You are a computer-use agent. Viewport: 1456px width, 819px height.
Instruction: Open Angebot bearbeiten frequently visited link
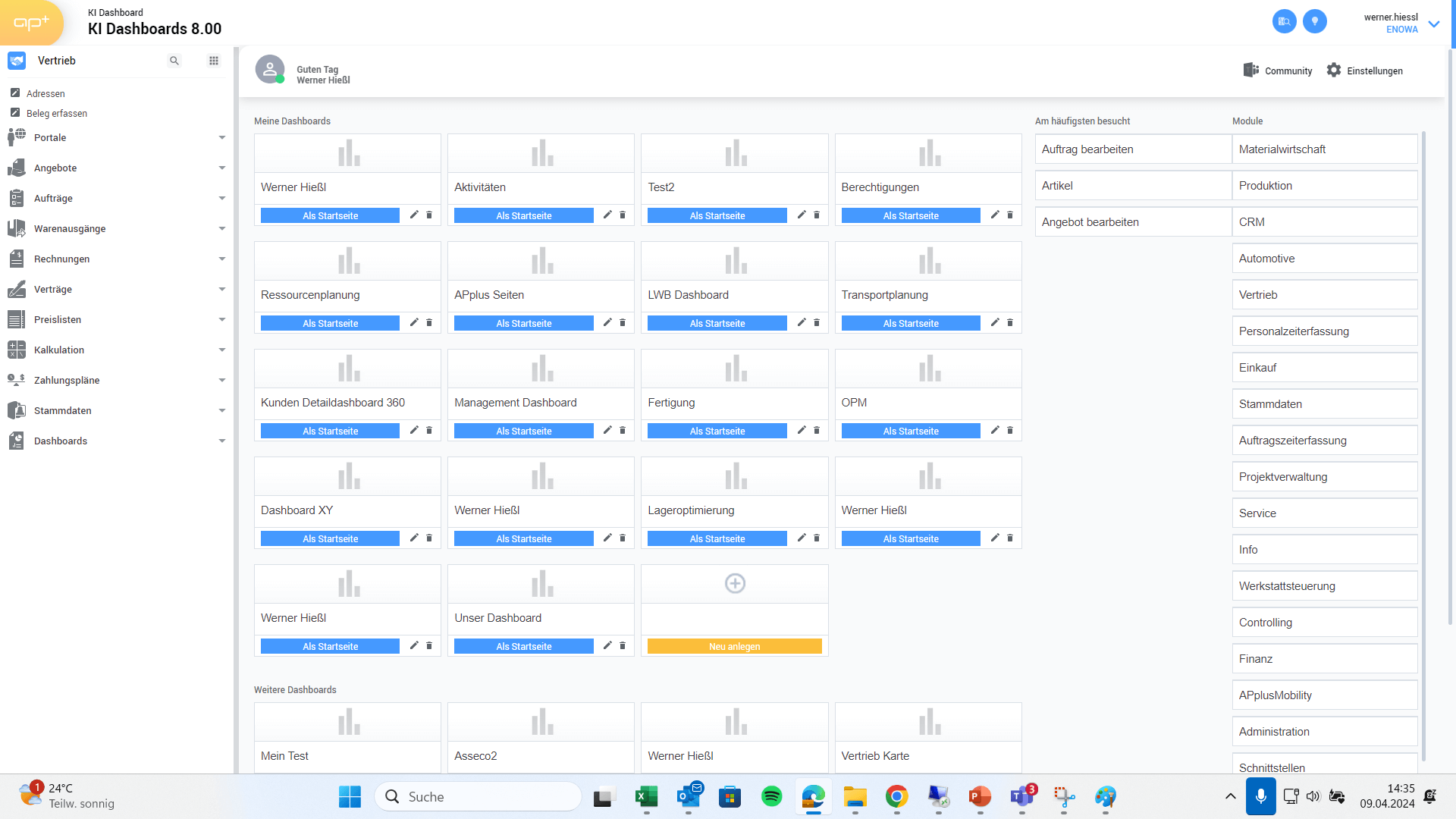(1133, 222)
